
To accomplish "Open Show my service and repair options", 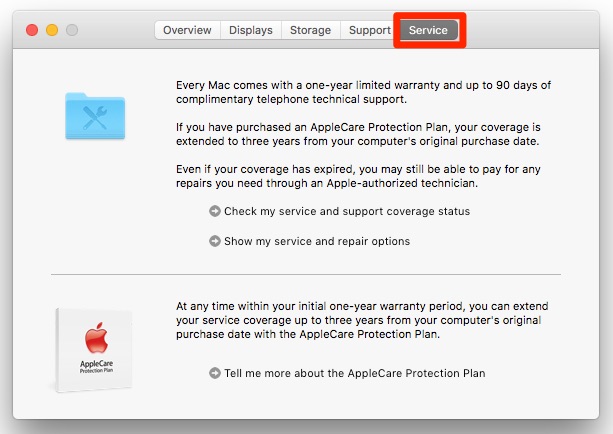I will coord(317,241).
